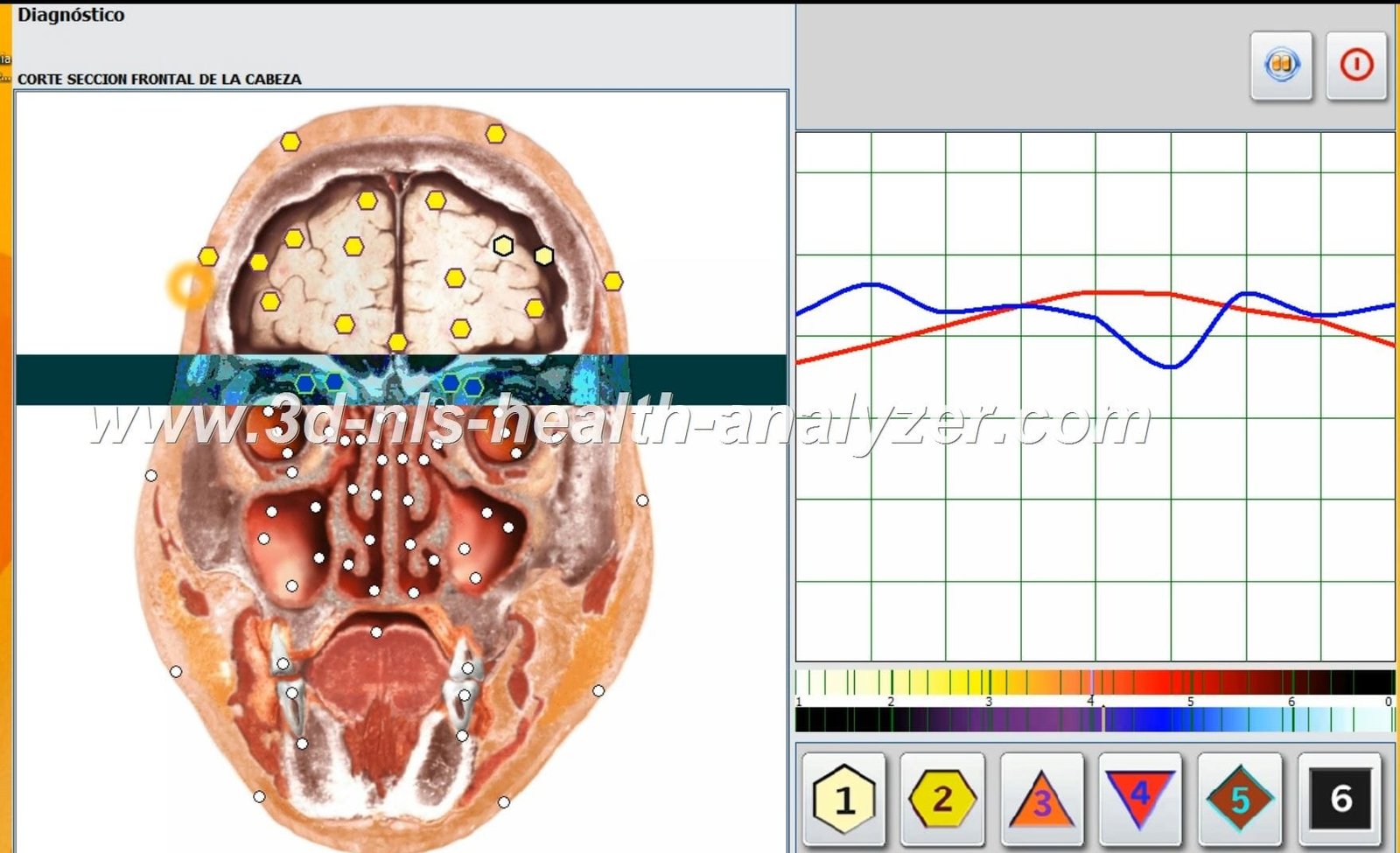
Task: Click the watermark URL 3d-nls-health-analyzer.com
Action: click(619, 423)
